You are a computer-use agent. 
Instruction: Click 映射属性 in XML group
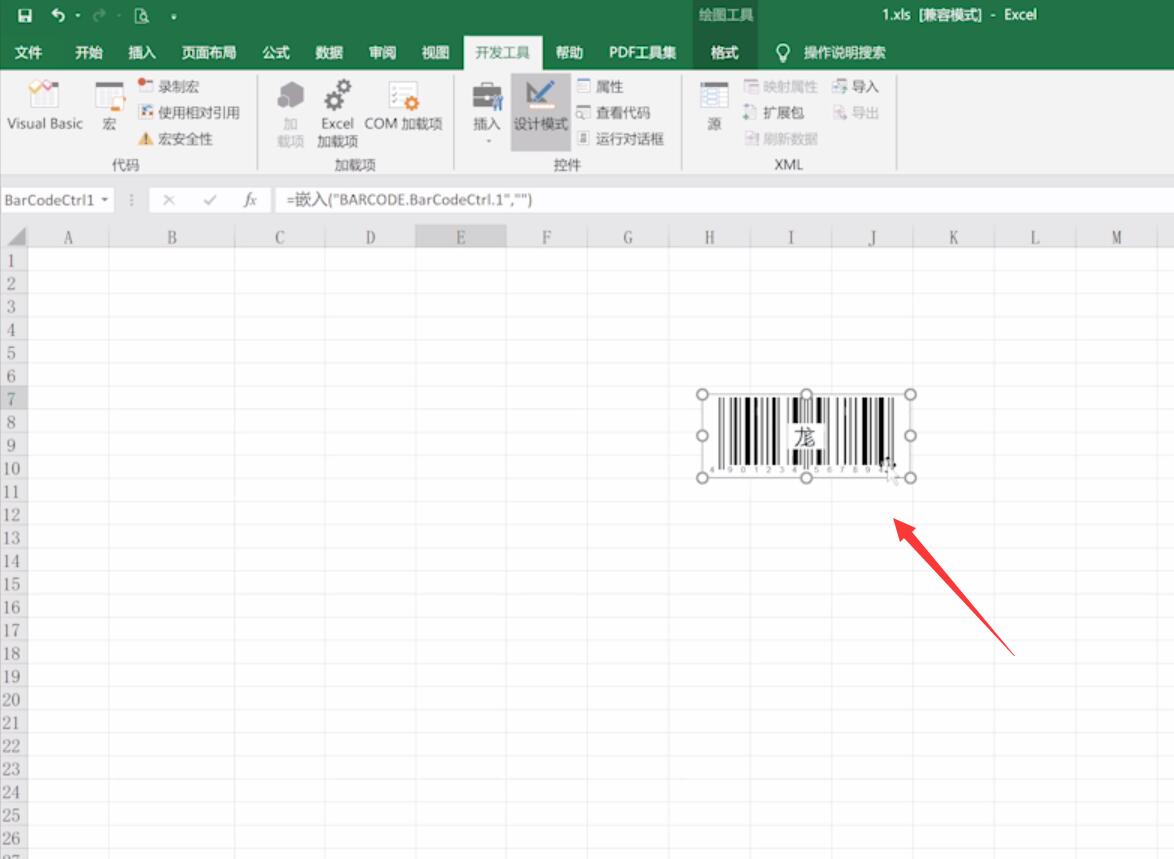coord(780,86)
